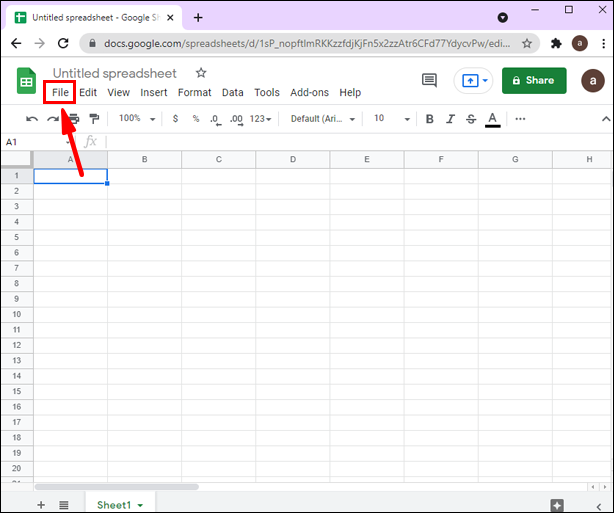This screenshot has height=513, width=614.
Task: Click the Undo icon in toolbar
Action: pos(32,119)
